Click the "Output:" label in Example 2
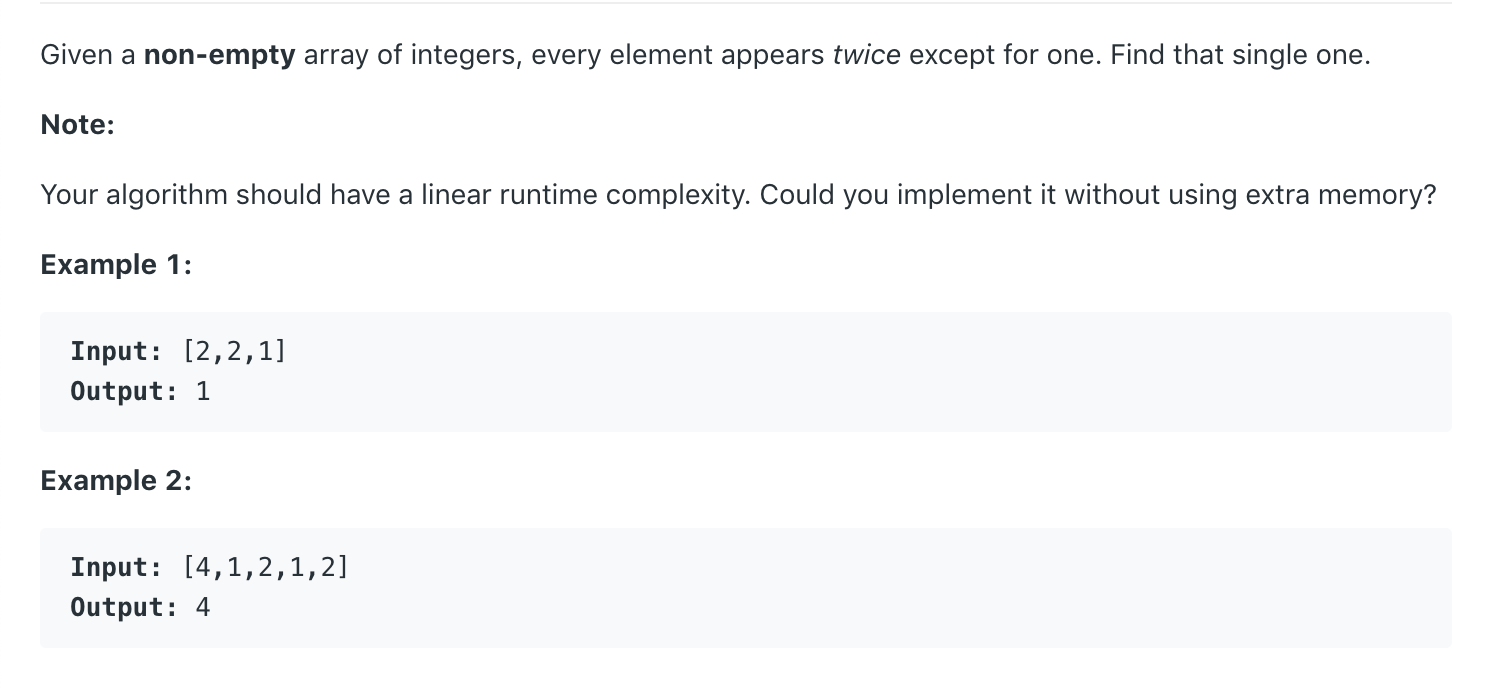This screenshot has height=688, width=1492. (x=124, y=607)
